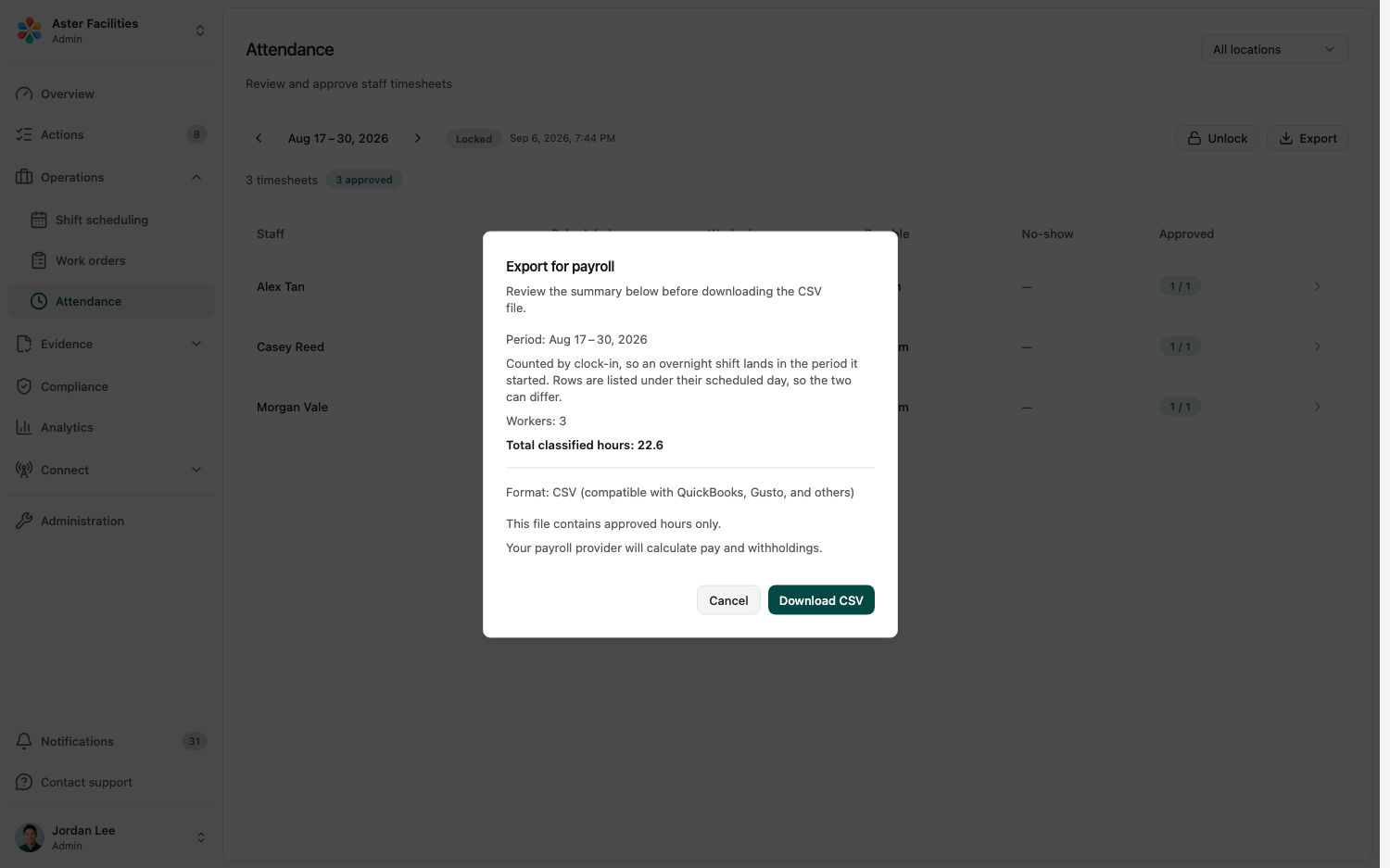Open Alex Tan's timesheet row chevron
Screen dimensions: 1390x868
(x=1317, y=286)
